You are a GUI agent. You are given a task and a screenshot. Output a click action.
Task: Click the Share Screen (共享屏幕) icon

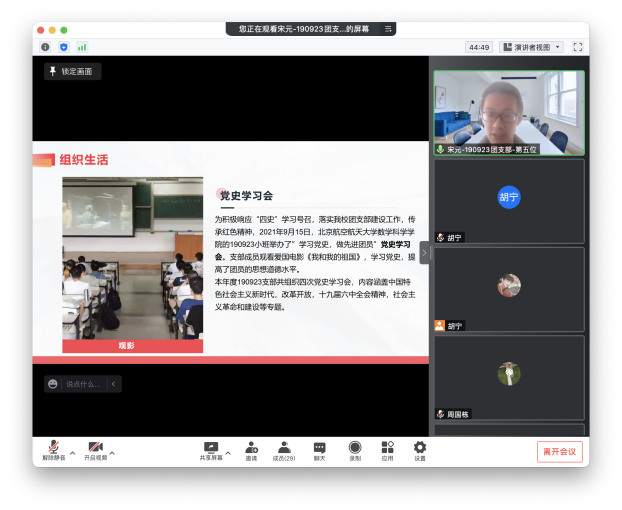tap(211, 449)
